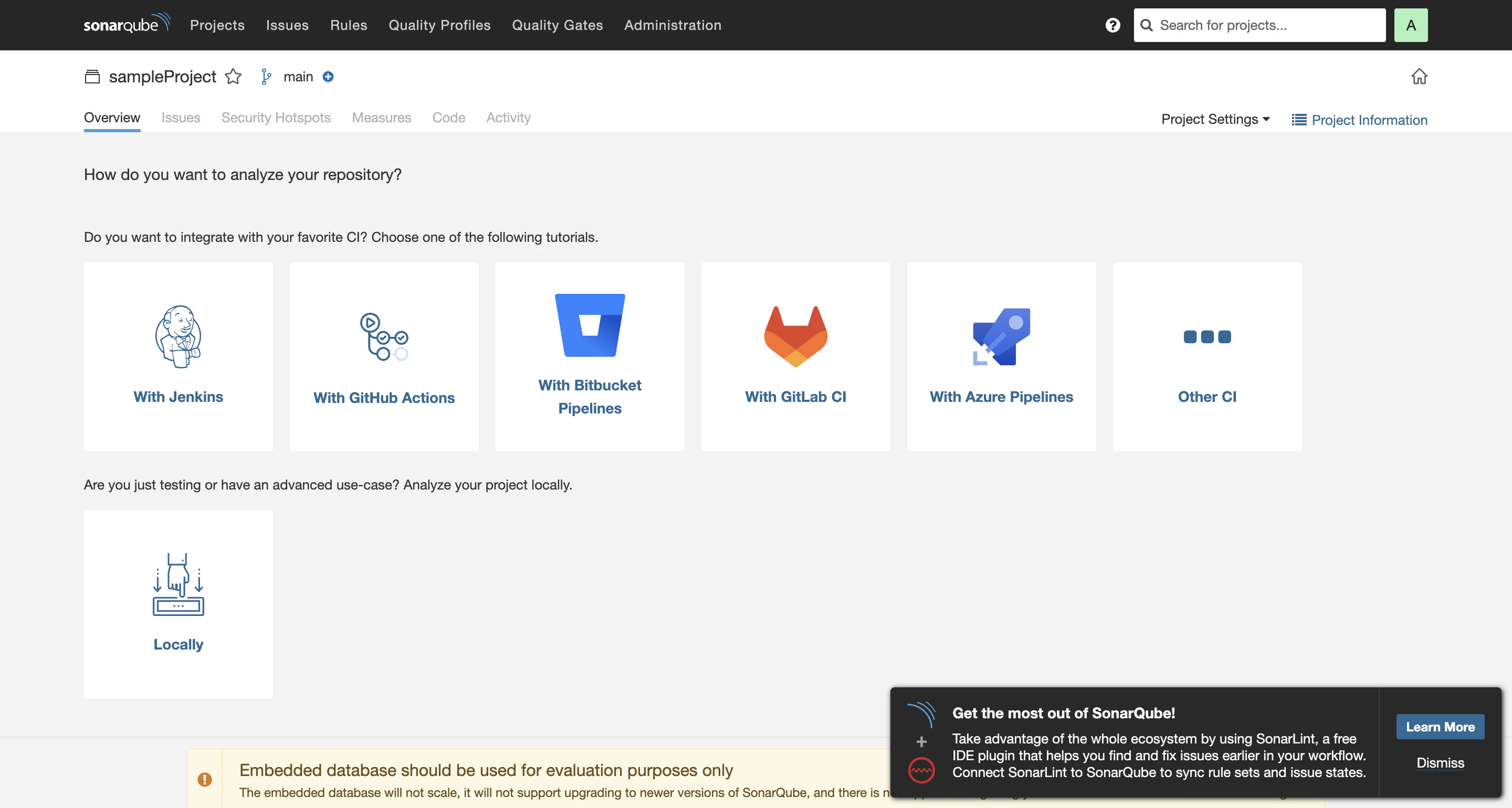The width and height of the screenshot is (1512, 808).
Task: Open the Administration section
Action: click(x=673, y=25)
